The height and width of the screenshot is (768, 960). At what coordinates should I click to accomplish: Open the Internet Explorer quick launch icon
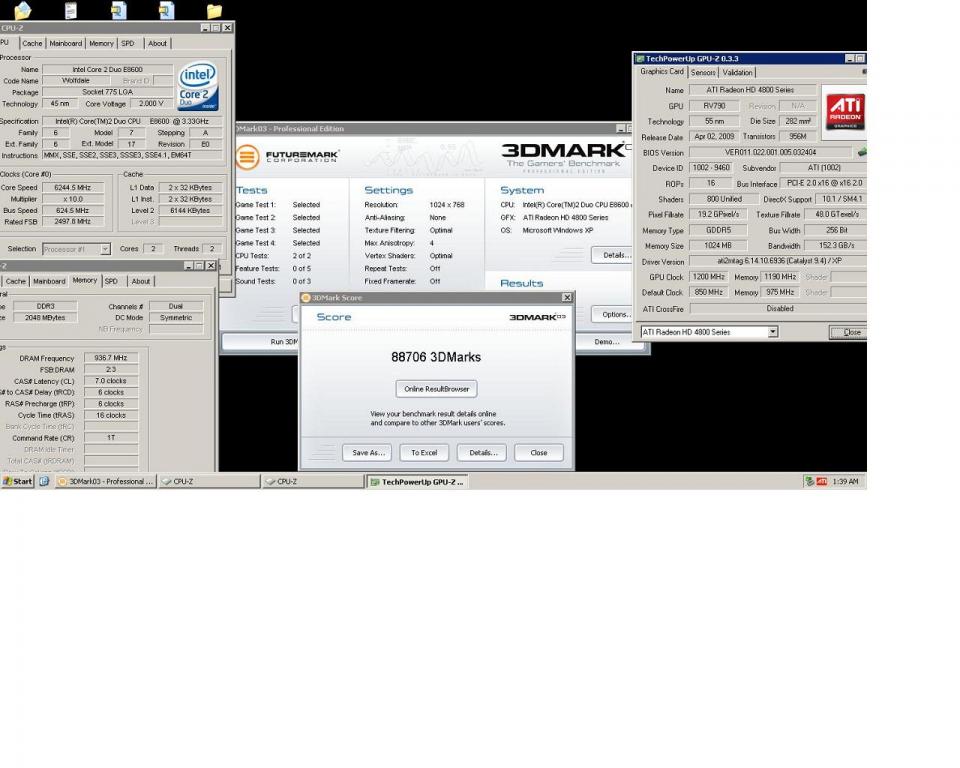(x=44, y=481)
